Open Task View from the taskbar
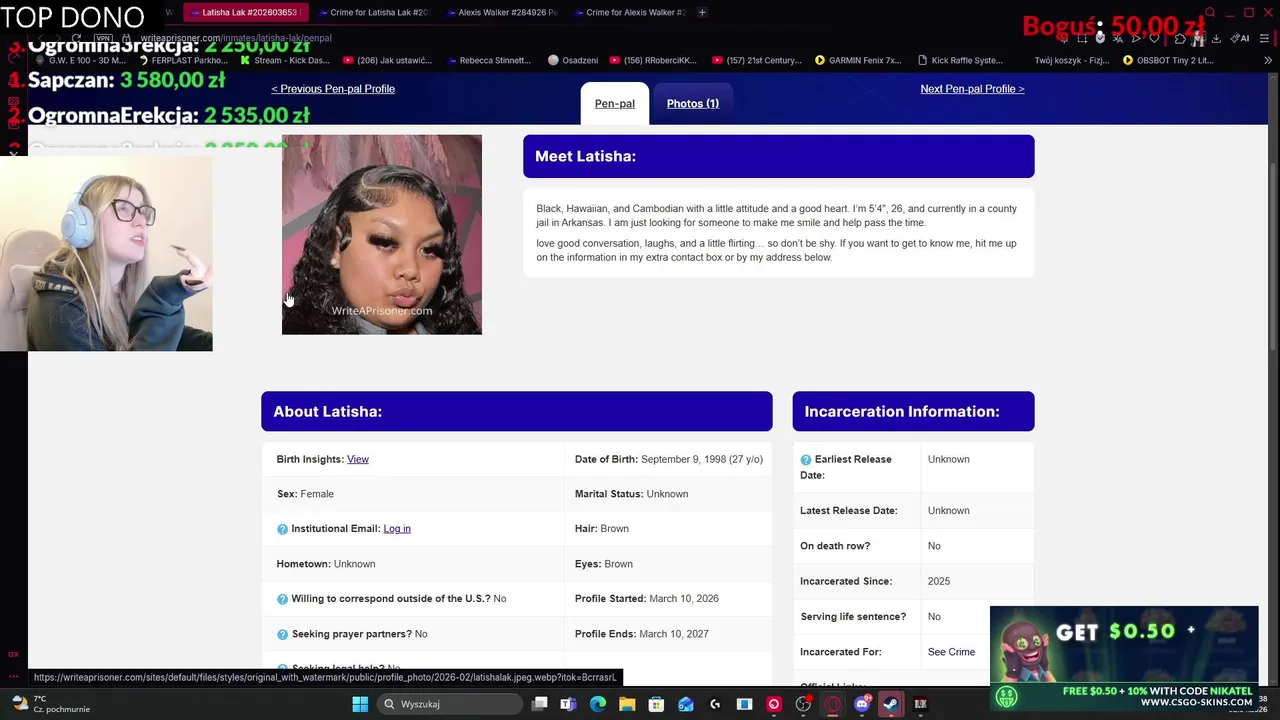The width and height of the screenshot is (1280, 720). point(540,704)
